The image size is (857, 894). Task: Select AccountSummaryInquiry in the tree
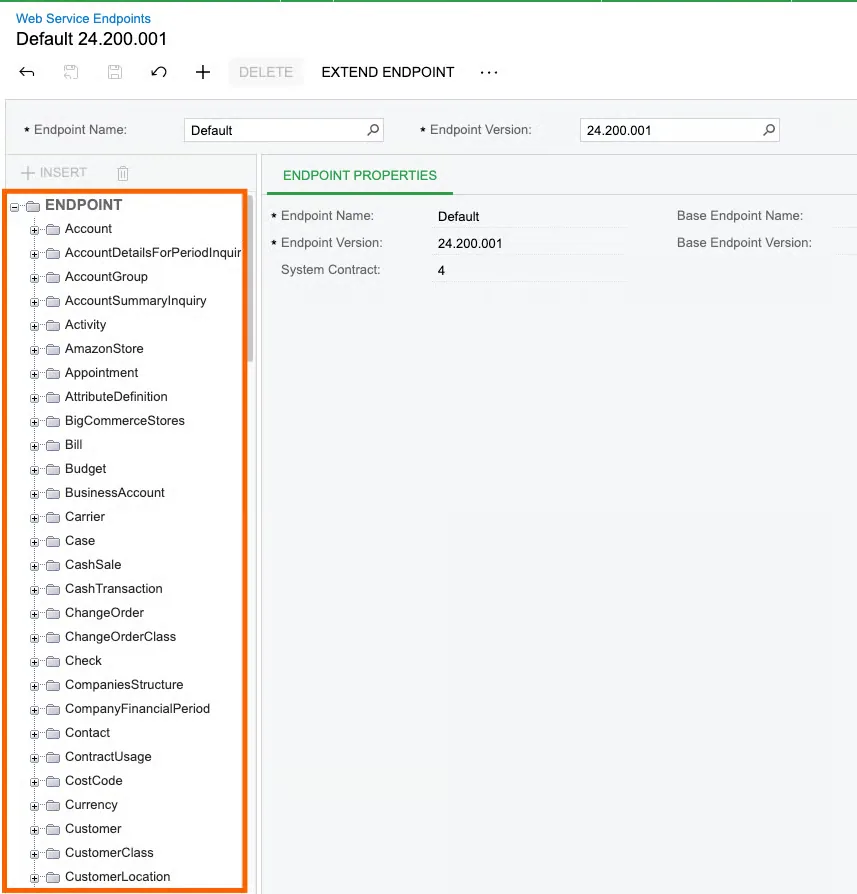click(136, 300)
